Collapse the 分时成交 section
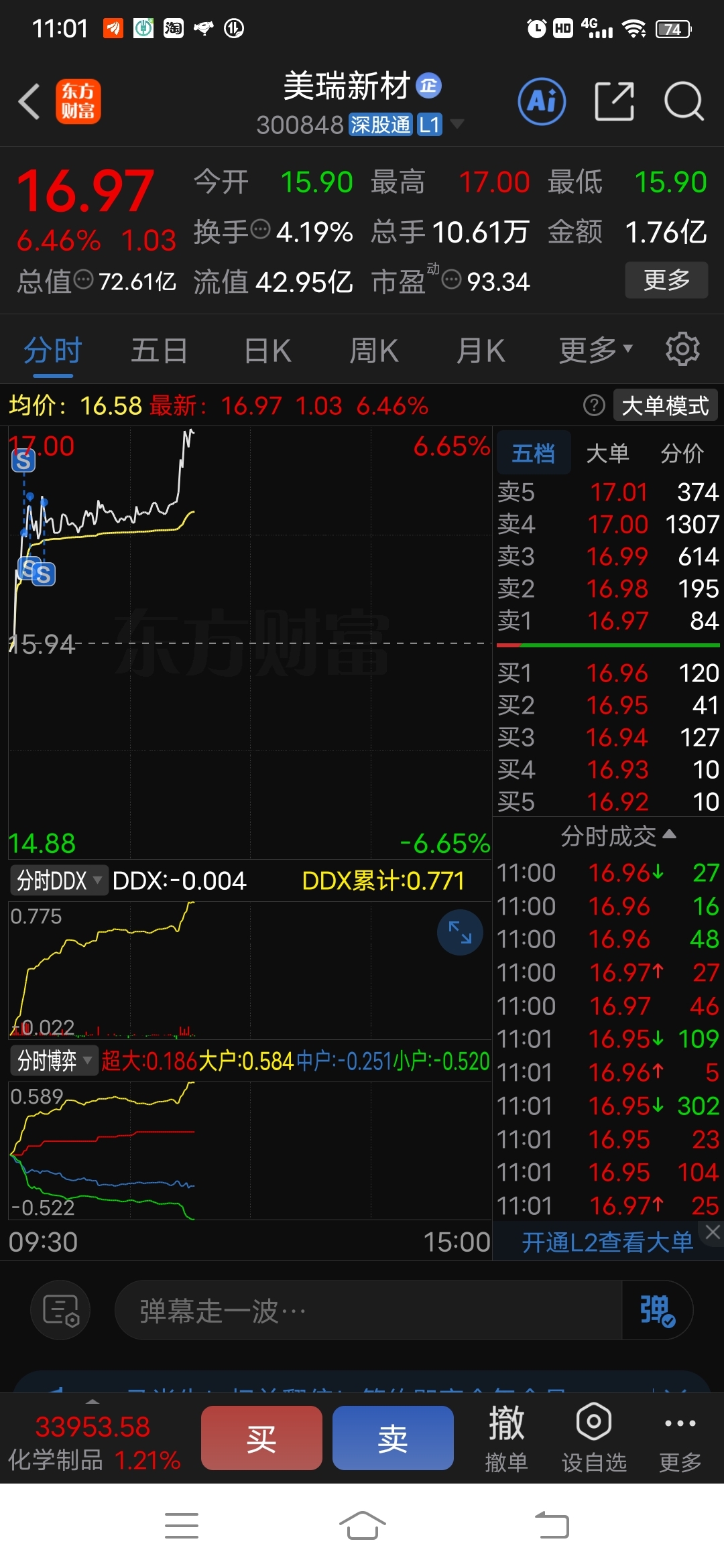Screen dimensions: 724x1568 618,836
